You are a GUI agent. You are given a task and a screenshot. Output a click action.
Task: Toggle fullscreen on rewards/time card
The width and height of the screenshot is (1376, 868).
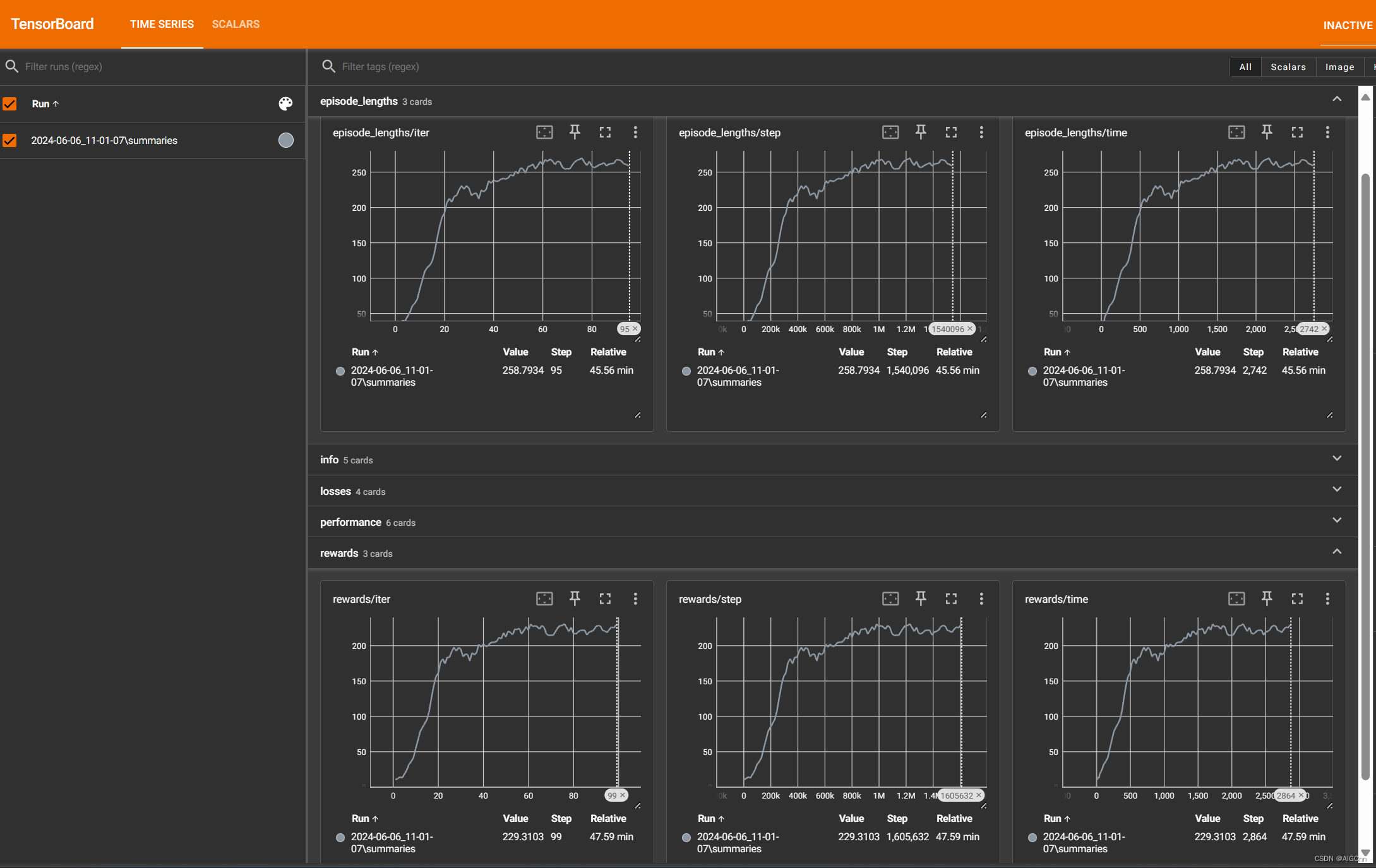click(x=1297, y=598)
